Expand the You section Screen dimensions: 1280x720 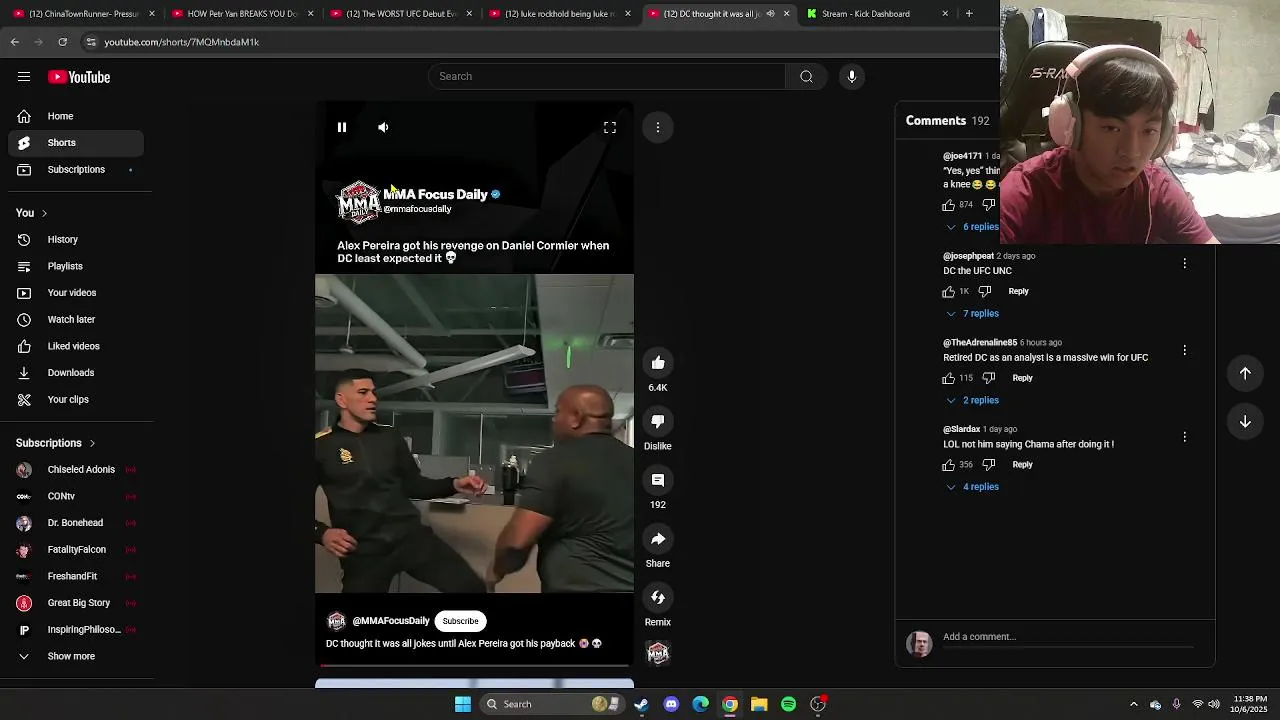(32, 213)
